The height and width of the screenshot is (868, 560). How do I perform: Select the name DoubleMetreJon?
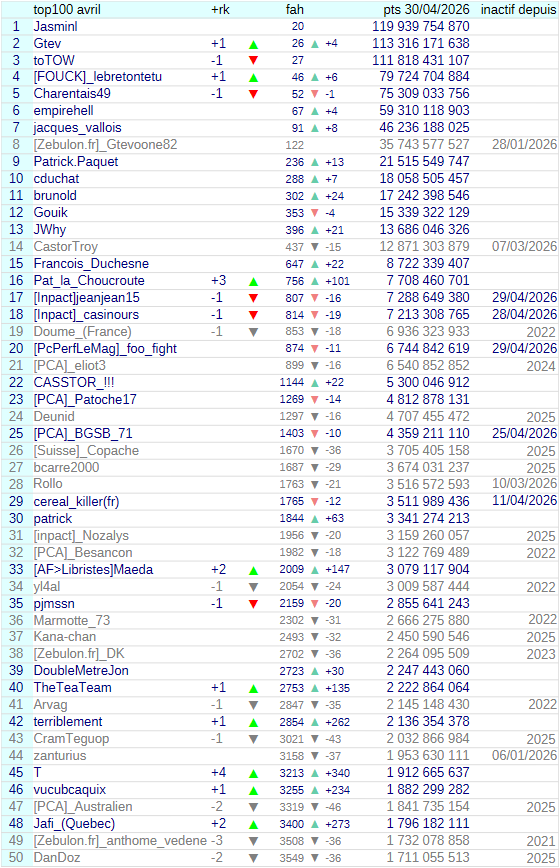click(81, 671)
